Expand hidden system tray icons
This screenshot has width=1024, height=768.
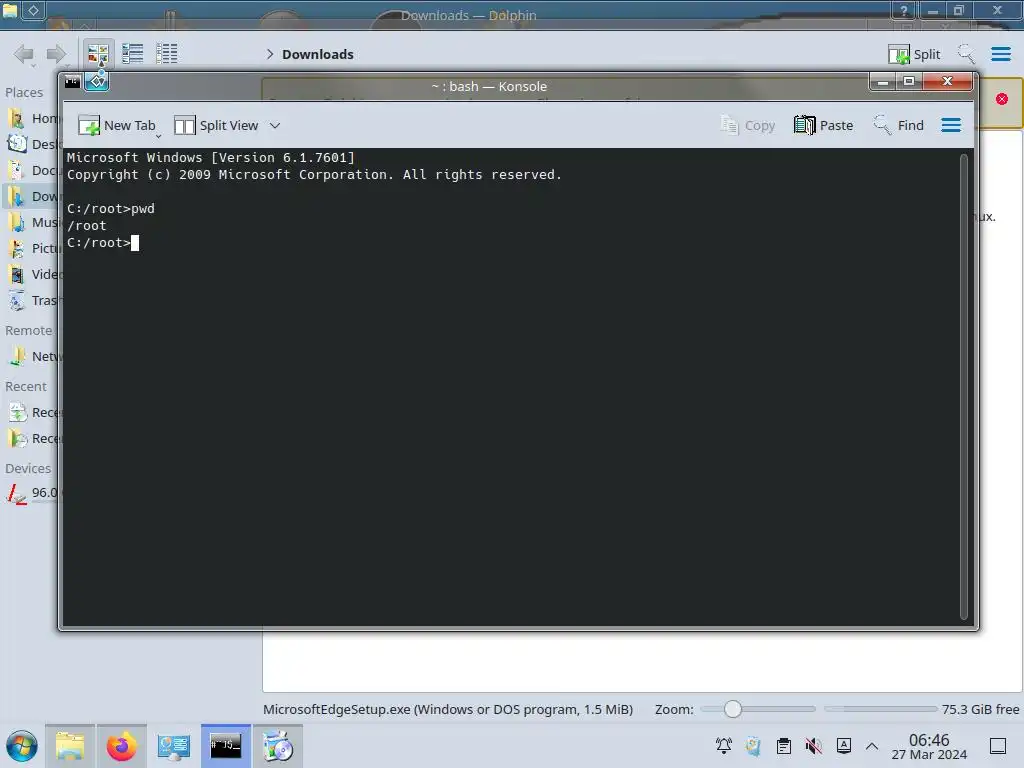tap(872, 746)
